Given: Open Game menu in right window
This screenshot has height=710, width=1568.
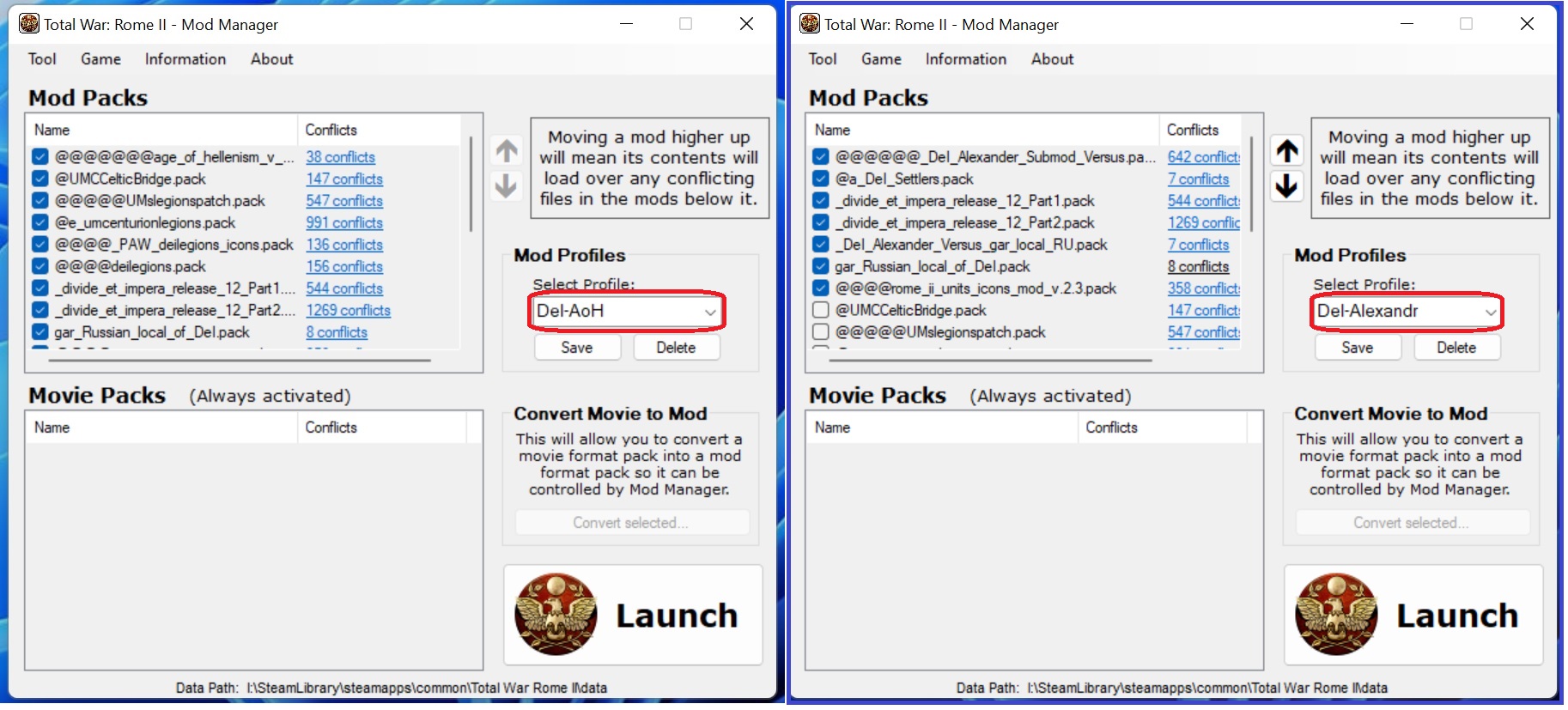Looking at the screenshot, I should tap(881, 59).
